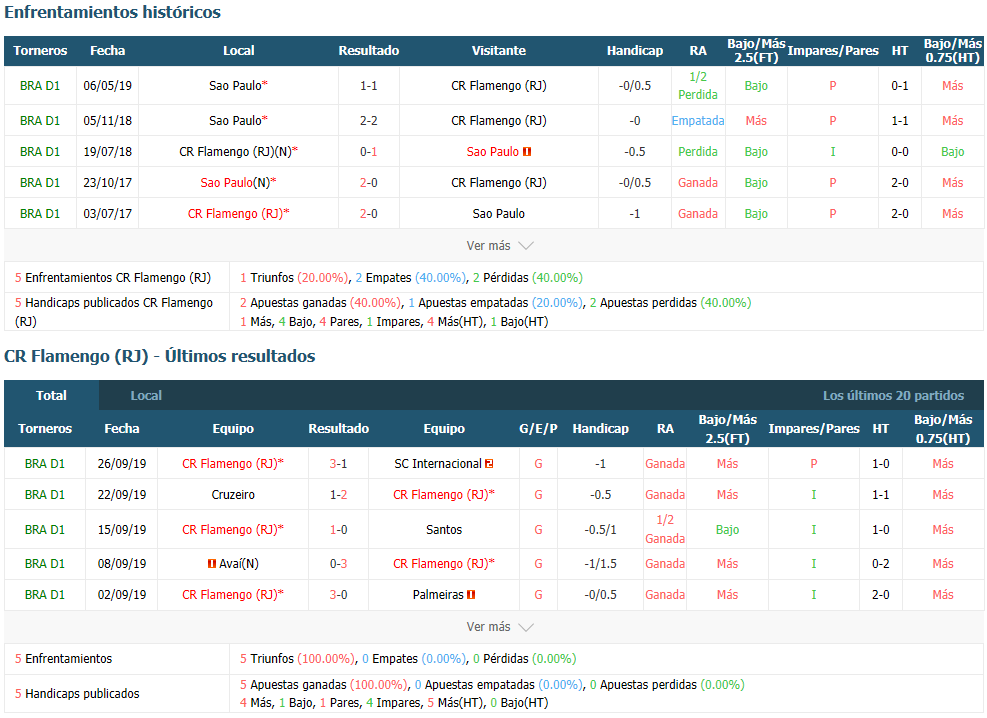Image resolution: width=987 pixels, height=718 pixels.
Task: Click result 1-1 on 06/05/19 match
Action: tap(369, 86)
